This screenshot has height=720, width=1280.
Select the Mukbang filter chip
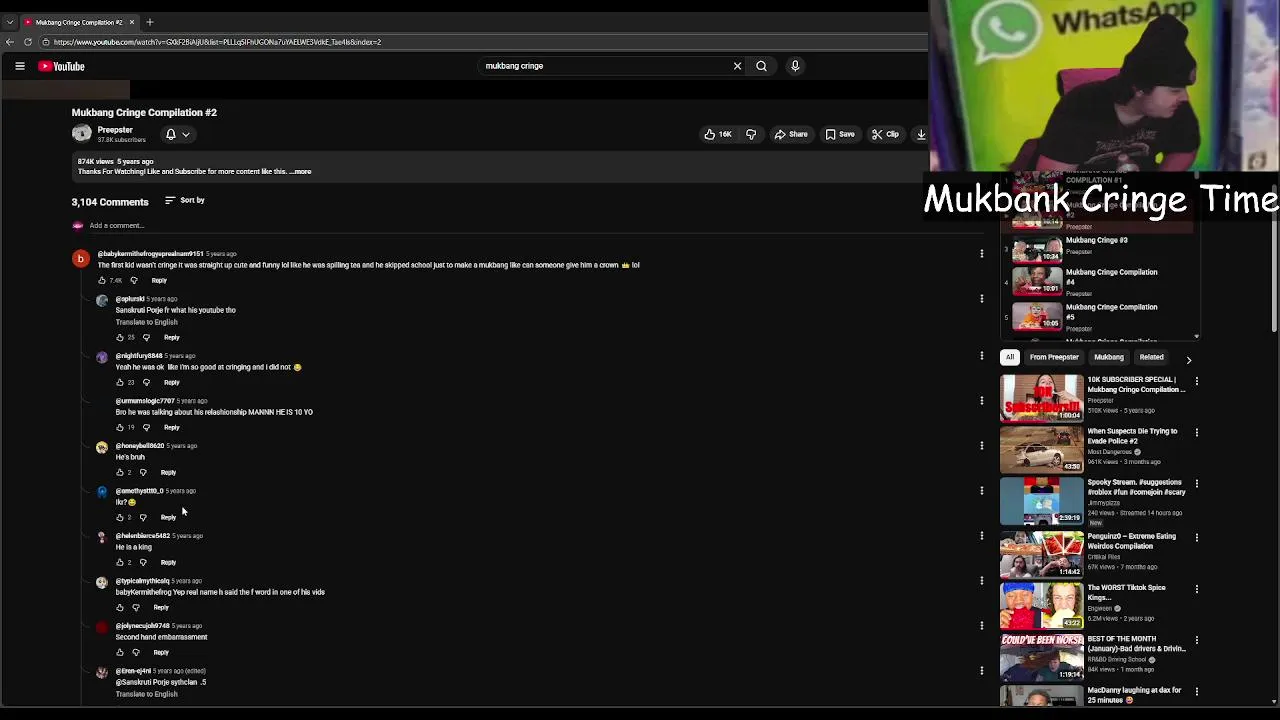tap(1108, 357)
